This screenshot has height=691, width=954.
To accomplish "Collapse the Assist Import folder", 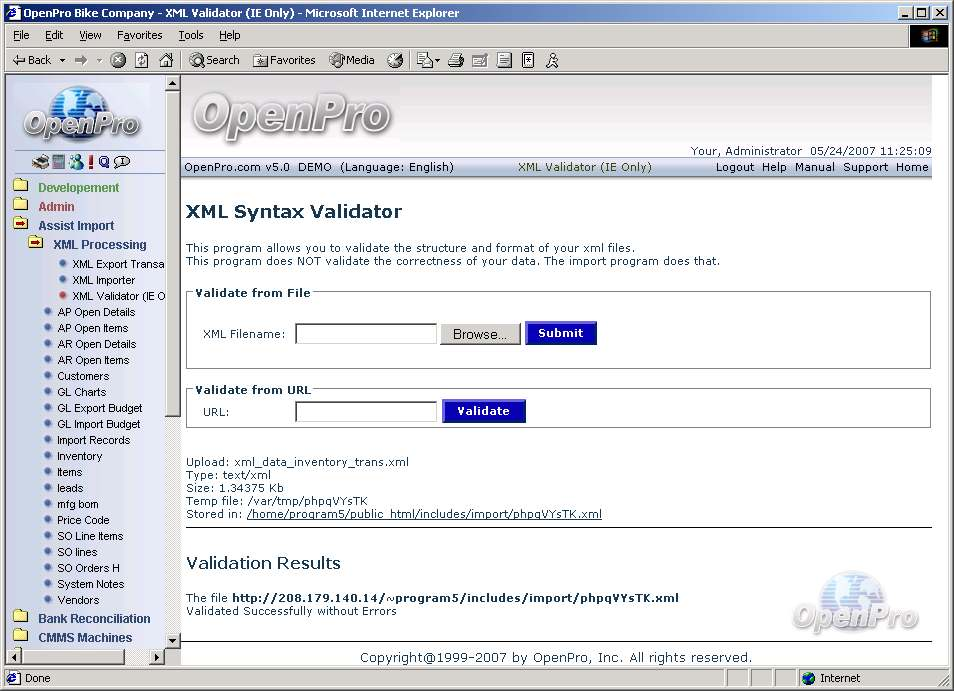I will [20, 225].
